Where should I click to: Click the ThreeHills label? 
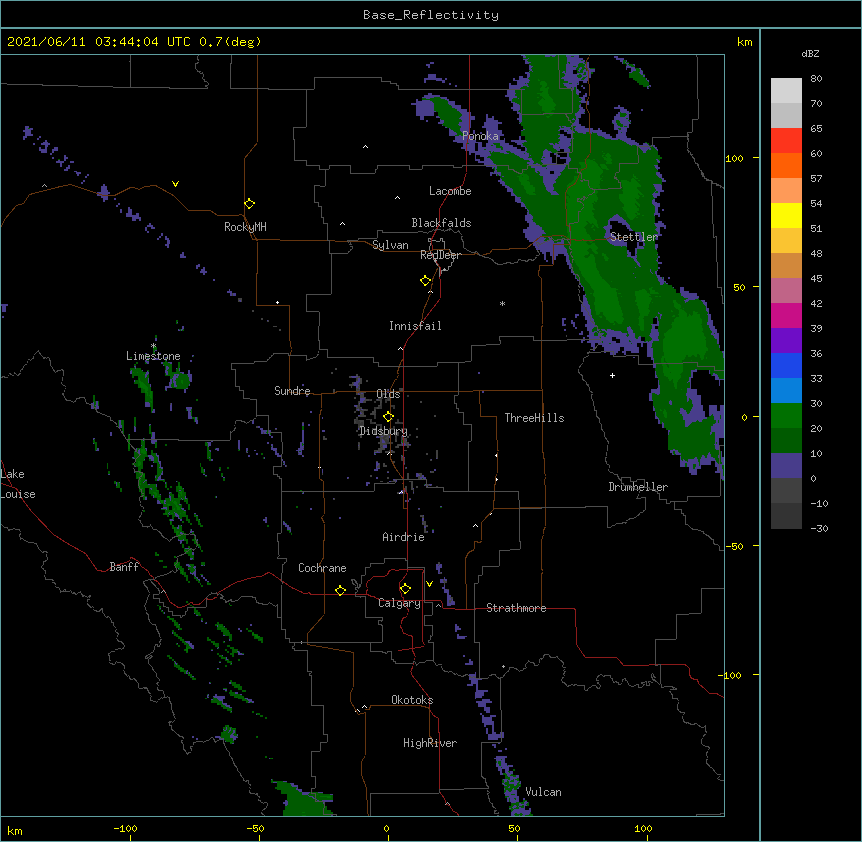pyautogui.click(x=534, y=418)
